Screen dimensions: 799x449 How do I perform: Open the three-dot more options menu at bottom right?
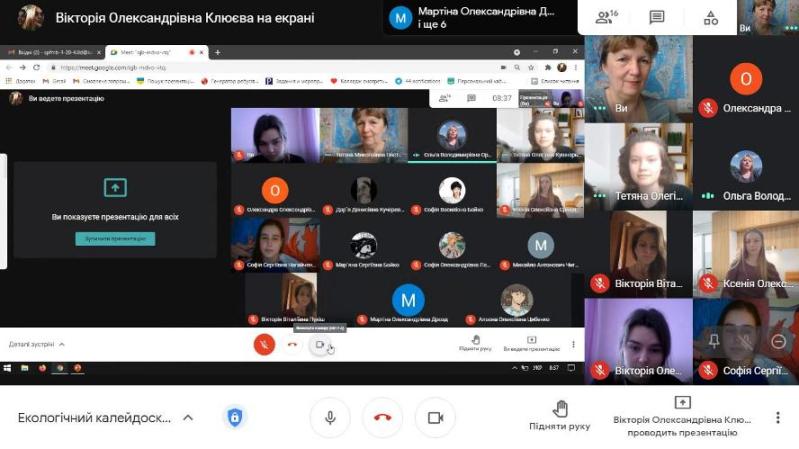pos(778,418)
